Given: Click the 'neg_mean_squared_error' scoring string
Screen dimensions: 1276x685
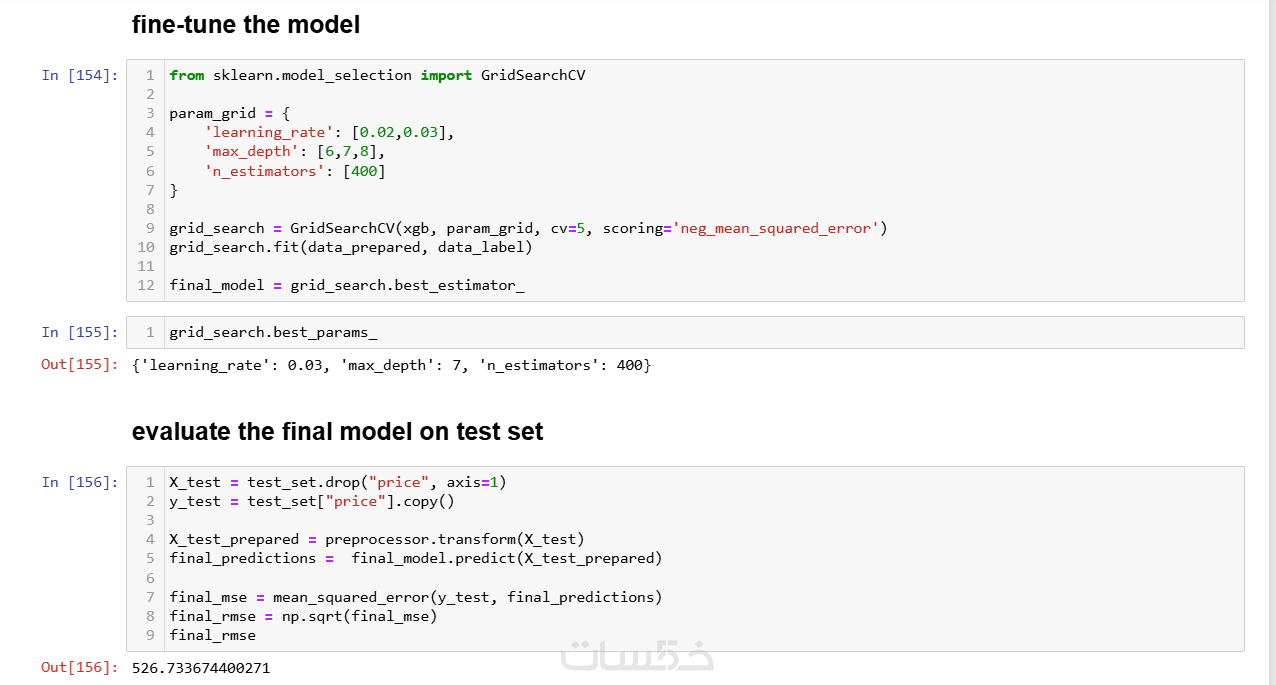Looking at the screenshot, I should 777,228.
